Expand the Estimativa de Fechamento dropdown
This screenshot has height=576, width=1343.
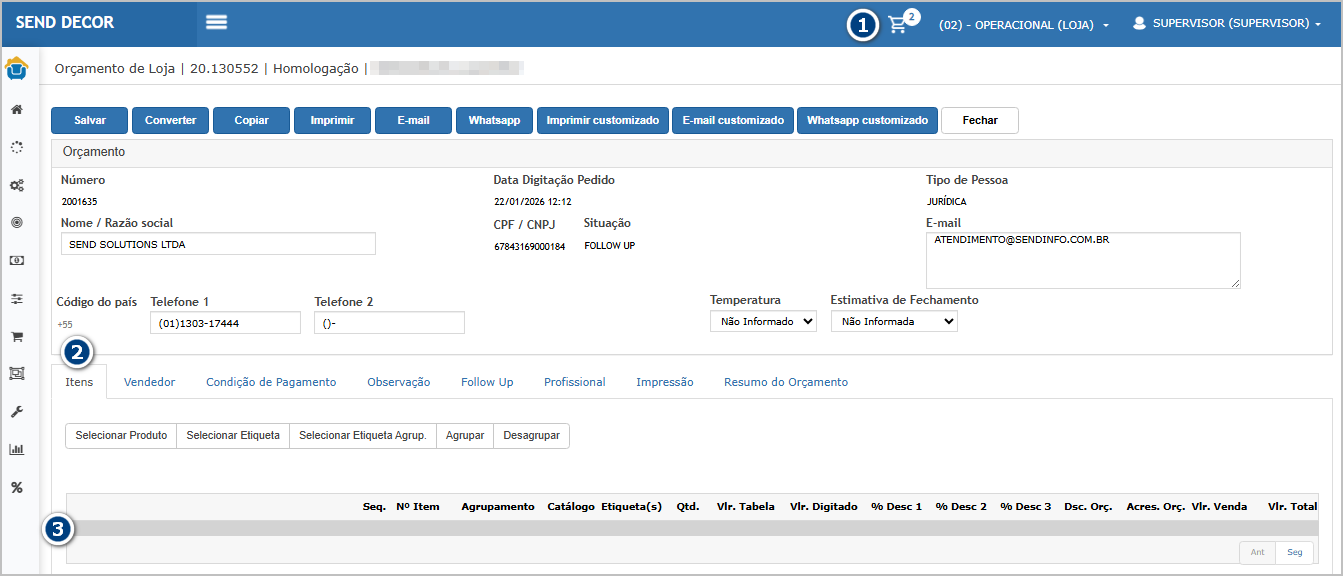pos(893,322)
